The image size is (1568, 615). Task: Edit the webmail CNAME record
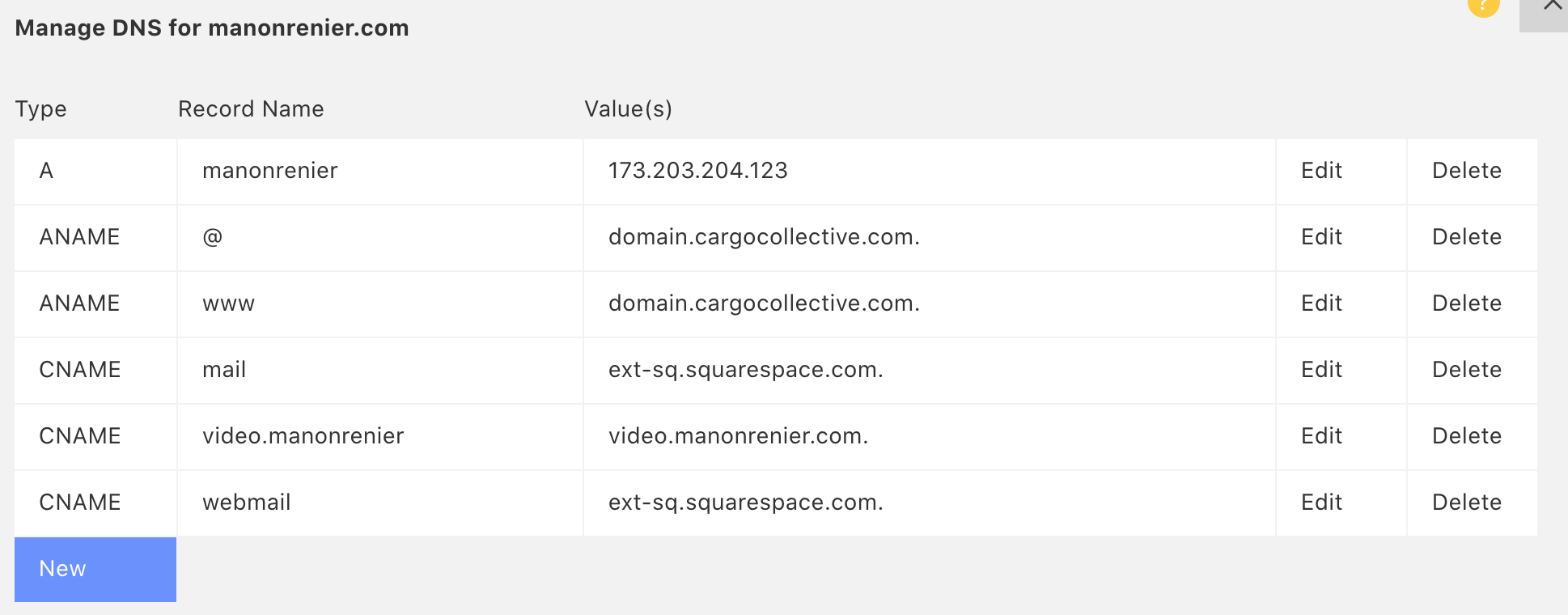1321,503
